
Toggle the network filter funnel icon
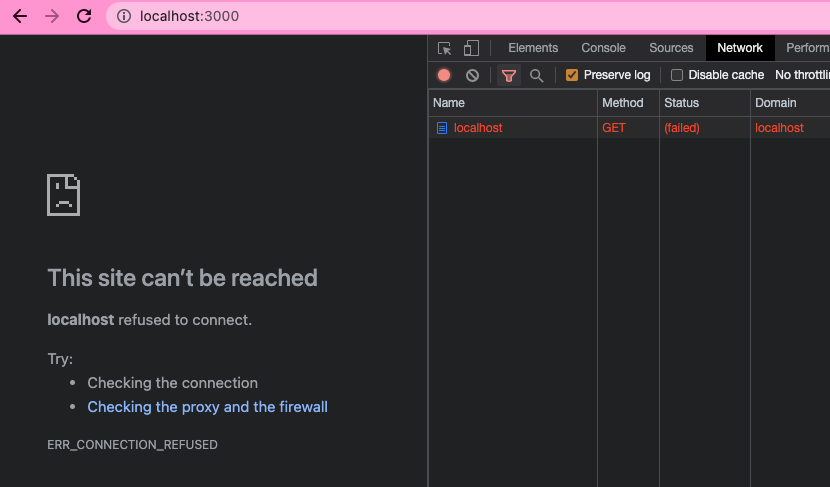[509, 76]
